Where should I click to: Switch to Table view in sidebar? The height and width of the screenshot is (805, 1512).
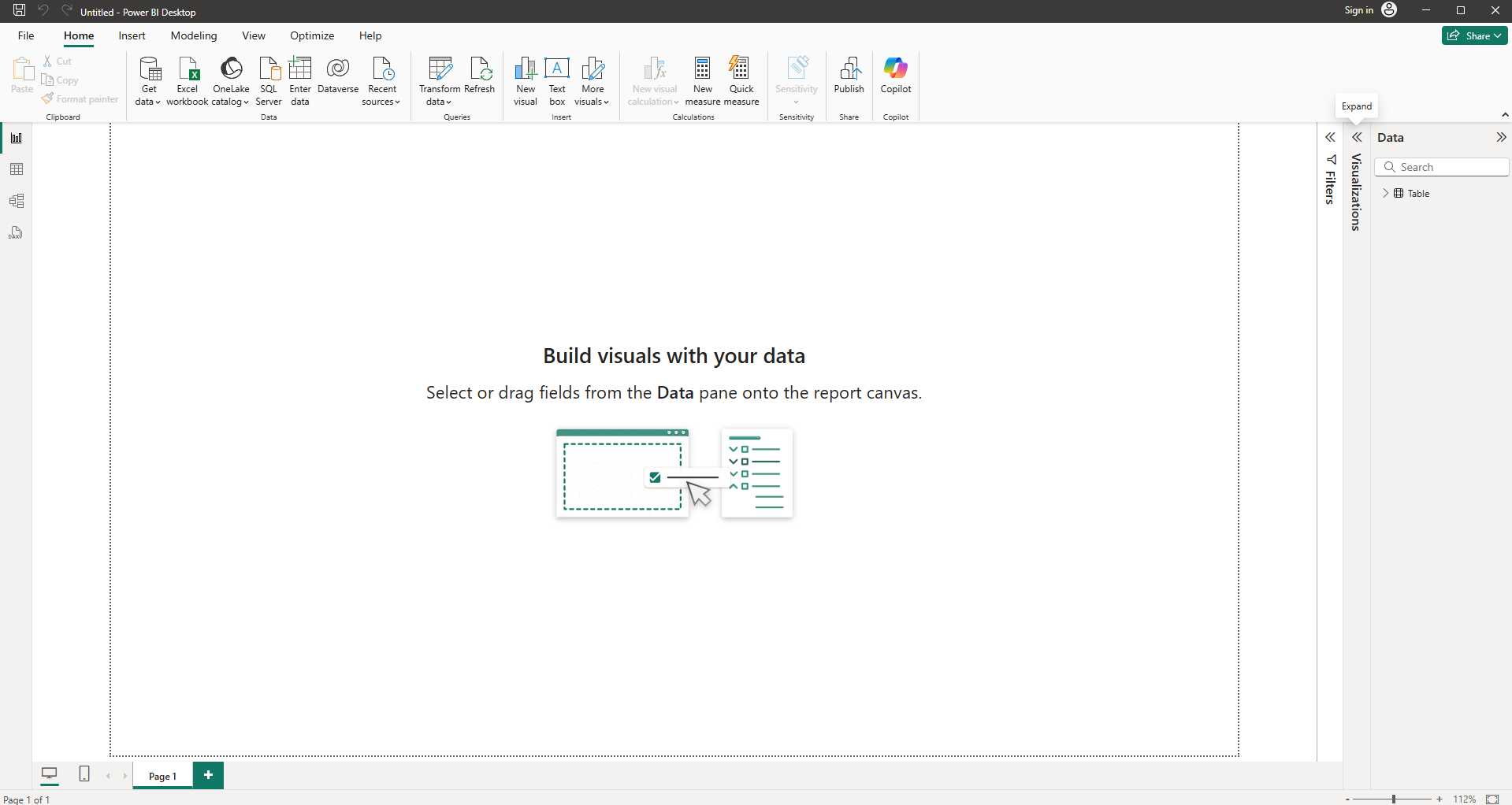pos(17,169)
